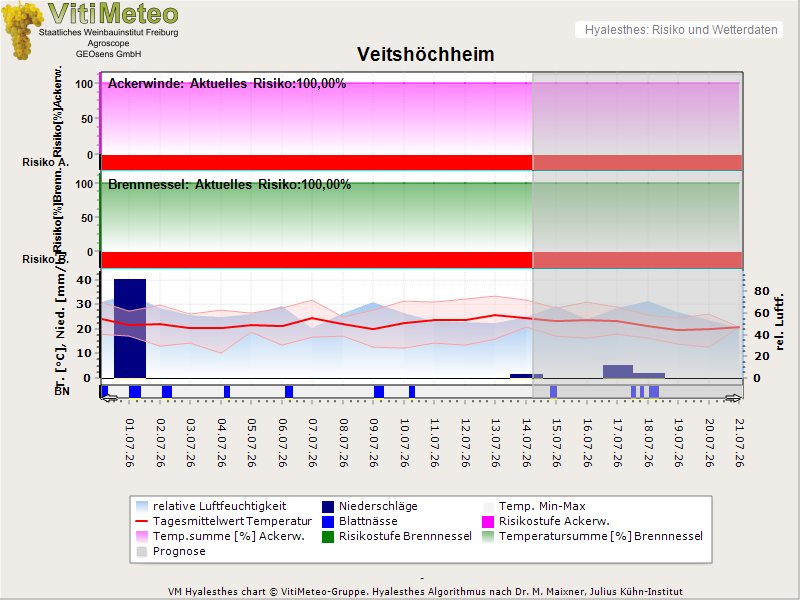The image size is (800, 600).
Task: Click the 14.07.26 date label
Action: (526, 443)
